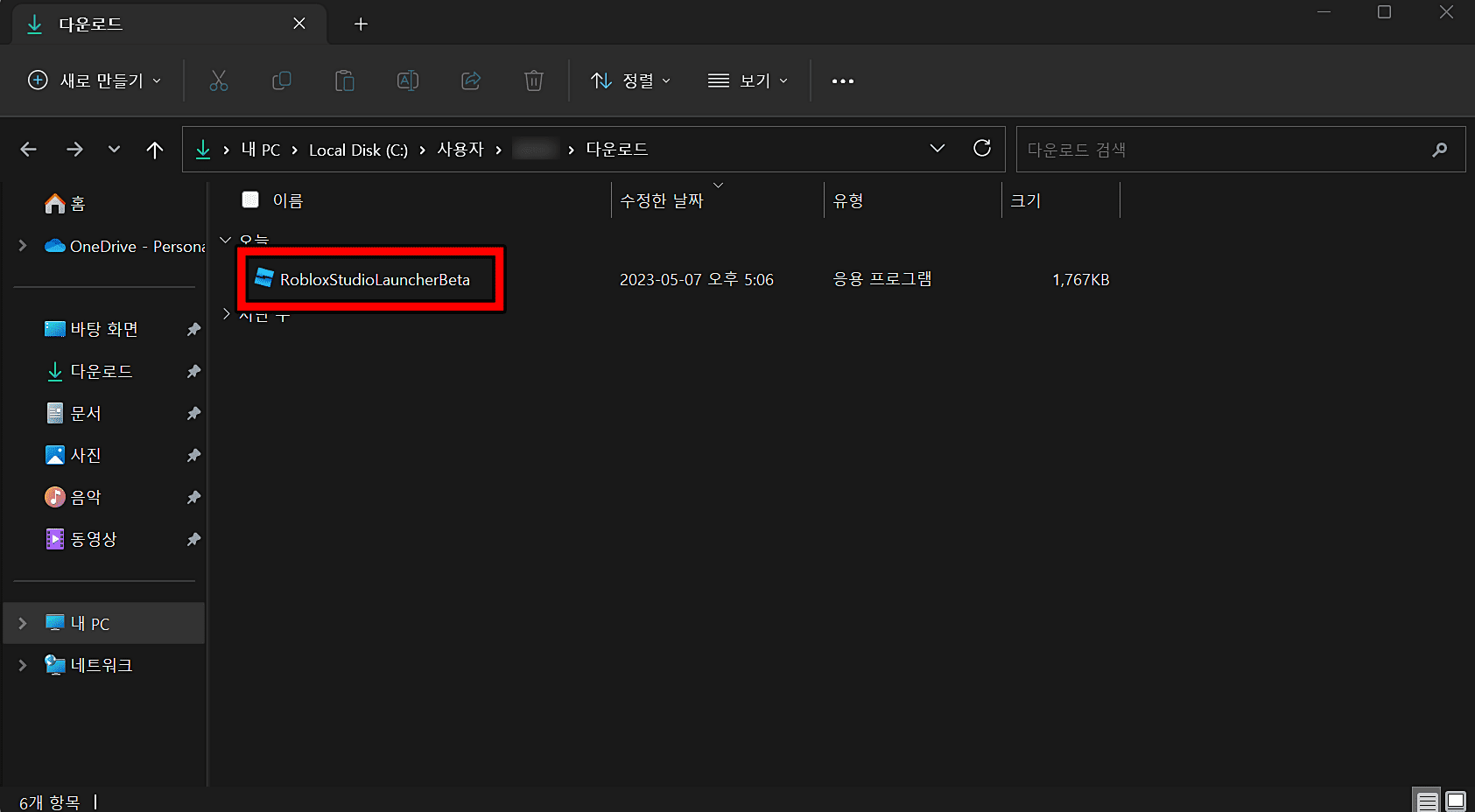
Task: Click pin icon next to 동영상
Action: [x=193, y=539]
